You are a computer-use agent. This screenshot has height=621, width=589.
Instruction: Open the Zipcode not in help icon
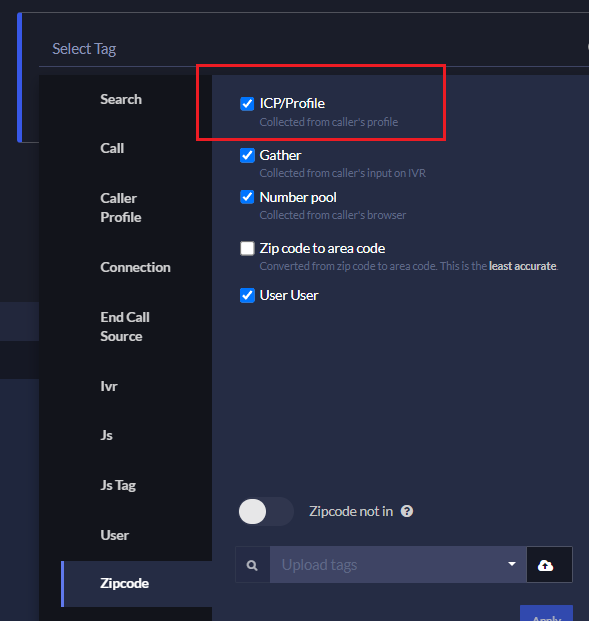[x=407, y=511]
